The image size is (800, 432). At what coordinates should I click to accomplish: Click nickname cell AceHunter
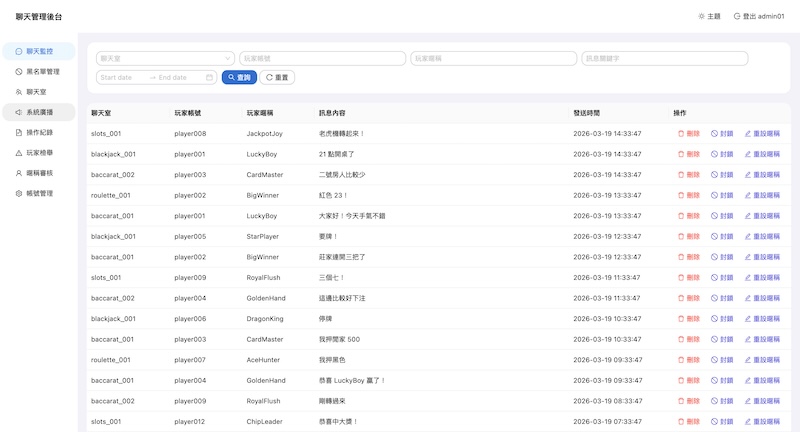[x=263, y=360]
